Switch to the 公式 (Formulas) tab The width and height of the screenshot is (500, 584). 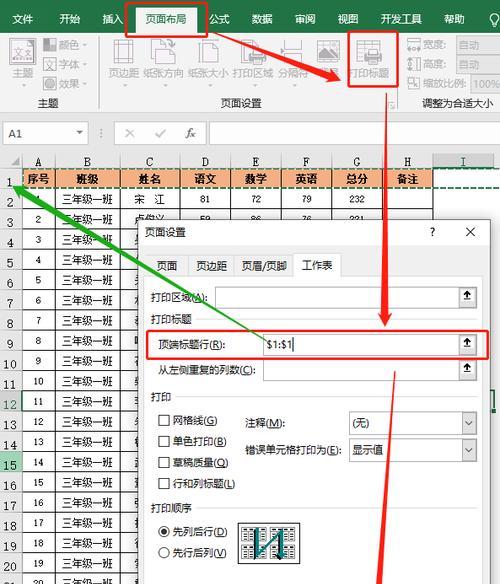[x=219, y=19]
